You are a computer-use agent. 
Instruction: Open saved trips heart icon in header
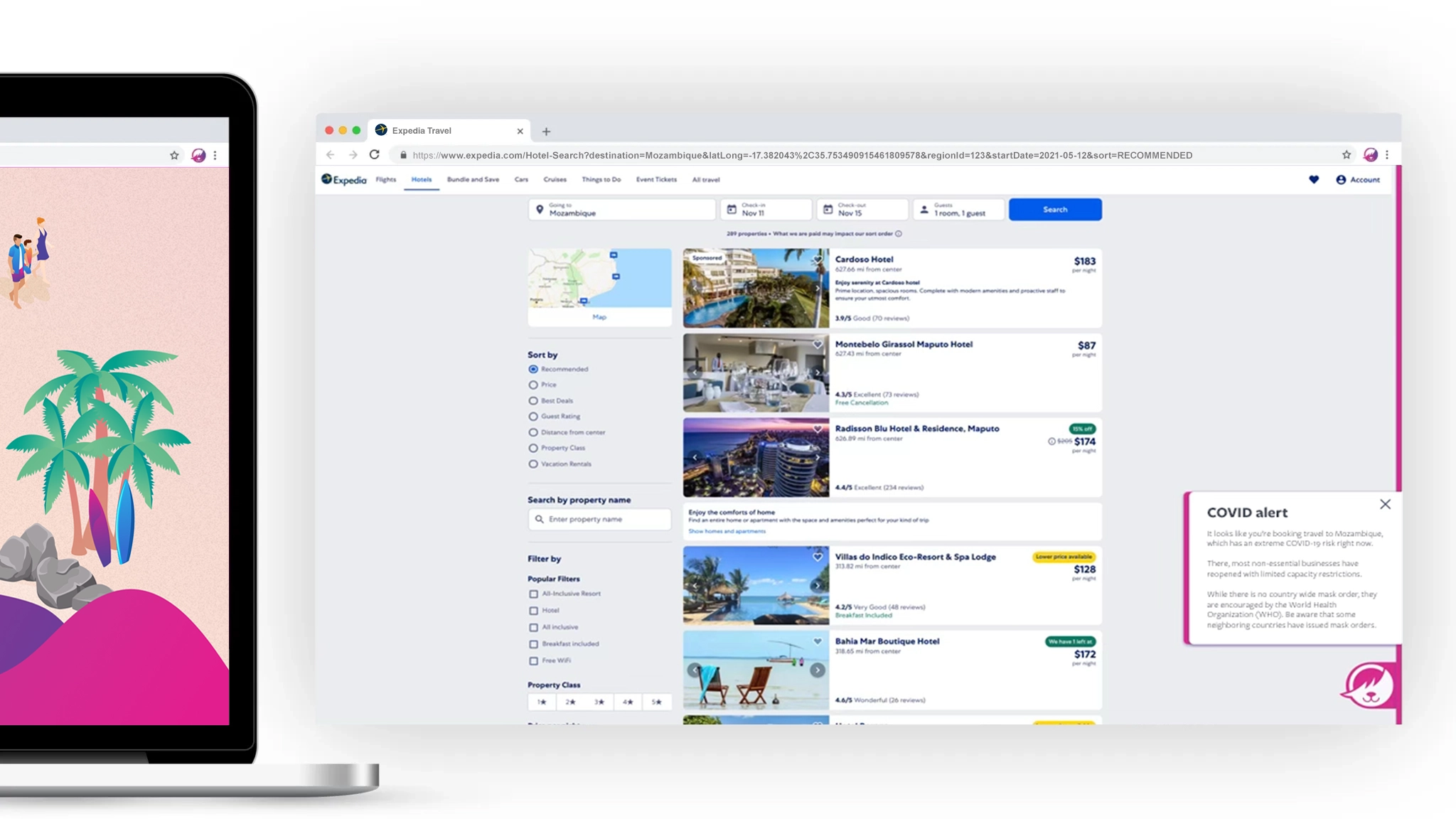pos(1314,180)
